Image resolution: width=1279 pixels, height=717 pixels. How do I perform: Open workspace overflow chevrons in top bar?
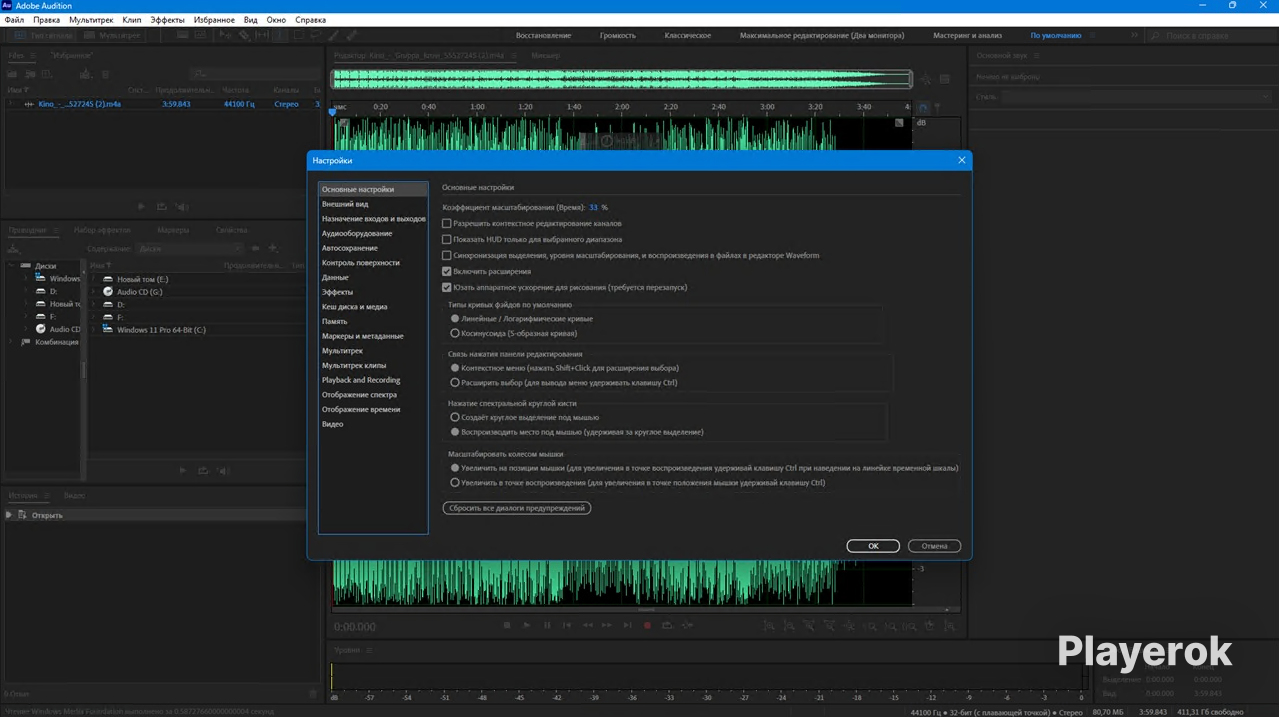point(1134,35)
